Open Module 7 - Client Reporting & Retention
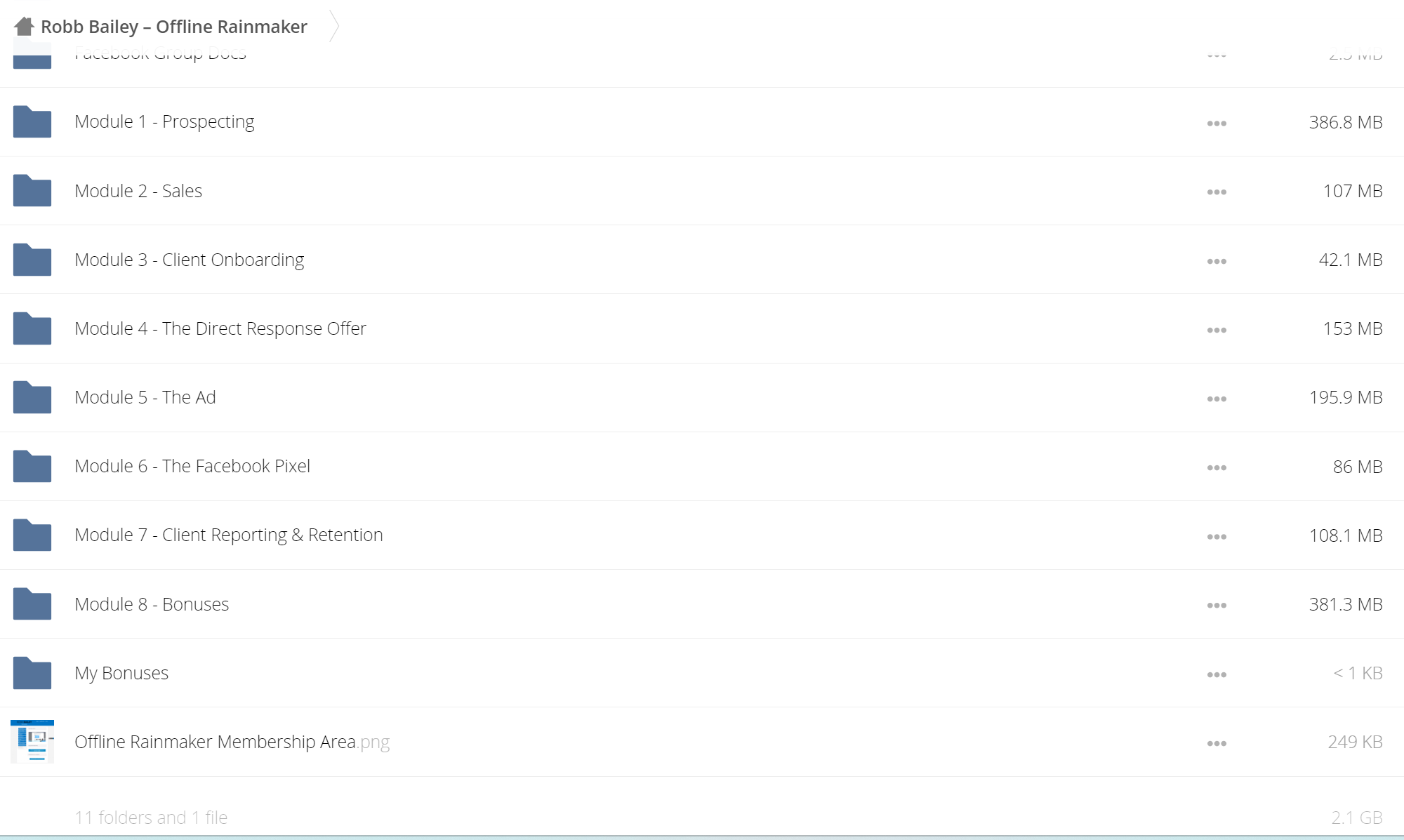The width and height of the screenshot is (1404, 840). pyautogui.click(x=229, y=535)
